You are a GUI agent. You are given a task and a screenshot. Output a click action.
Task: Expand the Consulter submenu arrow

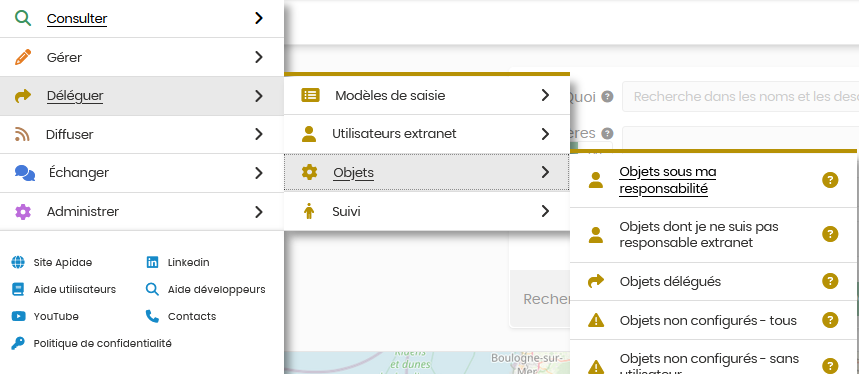(259, 19)
